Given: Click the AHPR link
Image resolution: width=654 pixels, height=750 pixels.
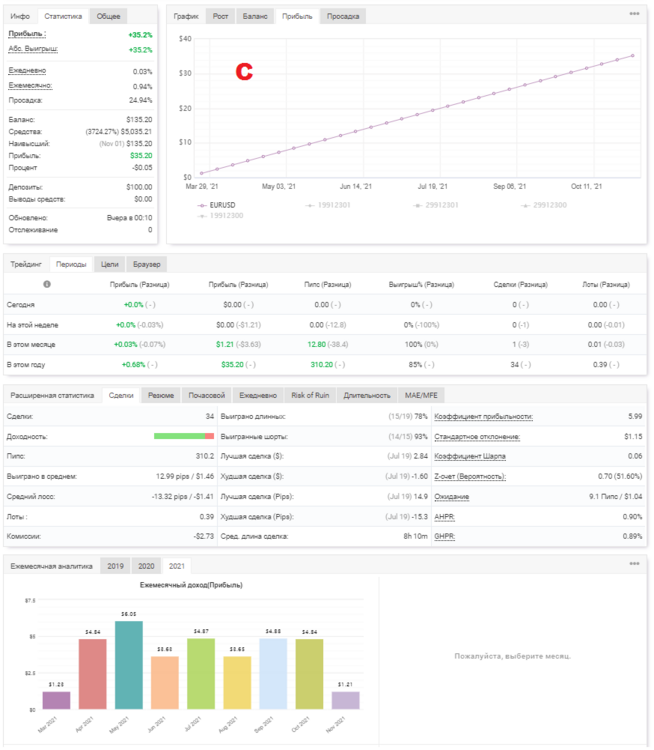Looking at the screenshot, I should click(444, 517).
